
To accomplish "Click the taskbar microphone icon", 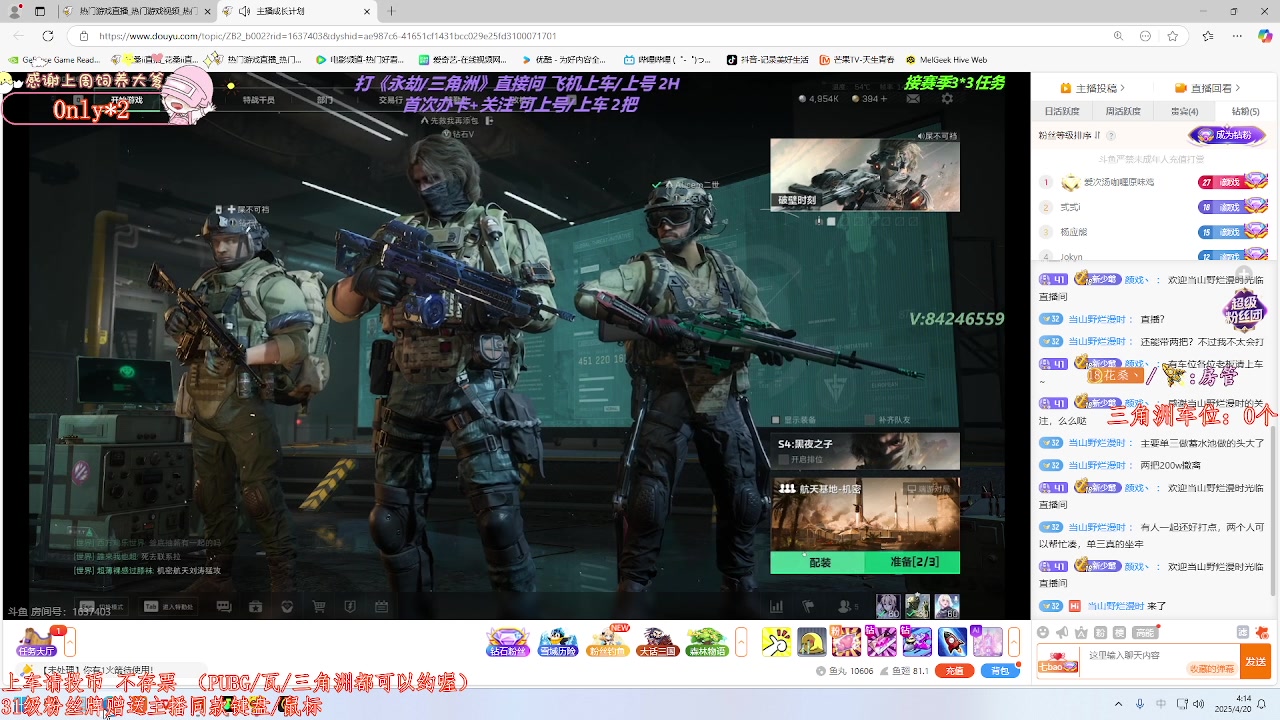I will pos(1140,704).
